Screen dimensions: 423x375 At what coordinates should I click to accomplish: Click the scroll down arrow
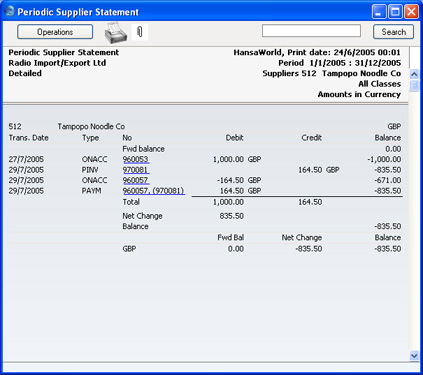coord(414,356)
